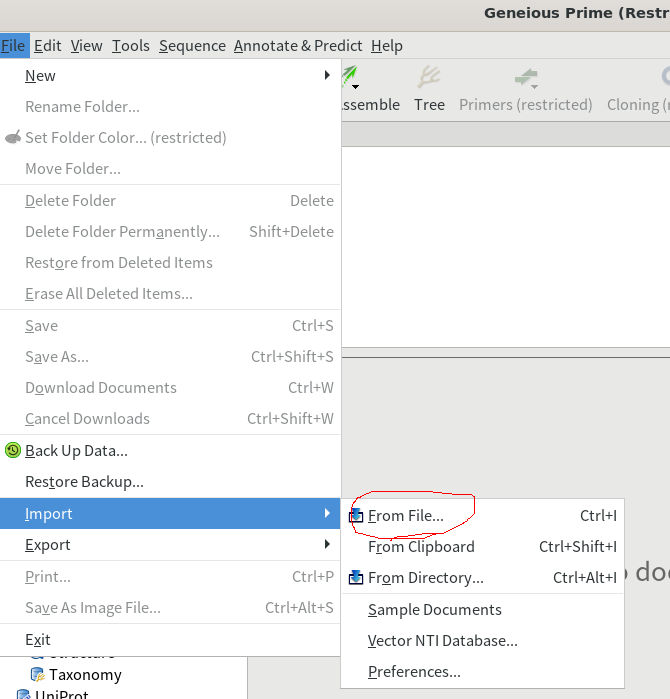This screenshot has height=699, width=670.
Task: Click Set Folder Color... (restricted) entry
Action: click(x=170, y=138)
